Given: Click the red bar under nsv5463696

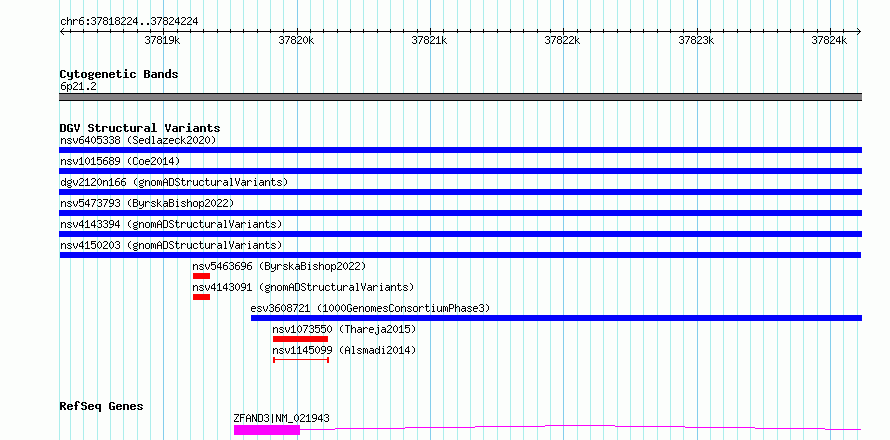Looking at the screenshot, I should (x=201, y=276).
